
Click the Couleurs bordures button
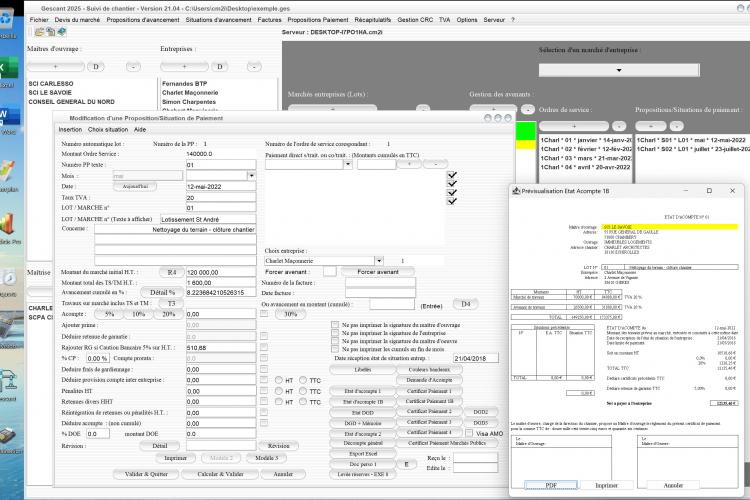click(x=429, y=369)
